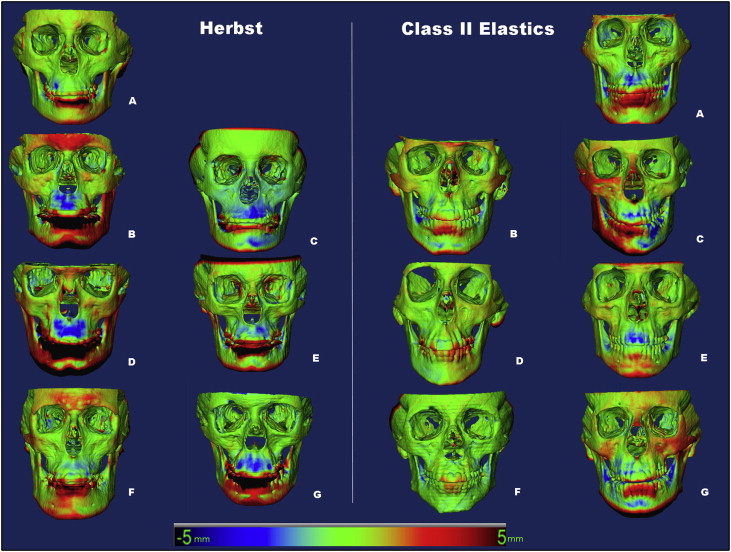Click the Herbst skull model labeled F
The height and width of the screenshot is (552, 731).
click(68, 440)
